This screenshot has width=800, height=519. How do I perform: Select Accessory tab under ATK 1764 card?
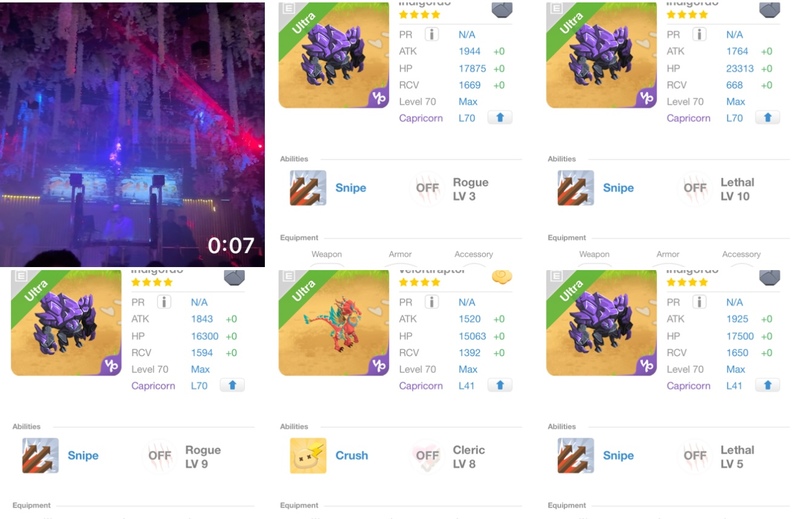(x=741, y=254)
